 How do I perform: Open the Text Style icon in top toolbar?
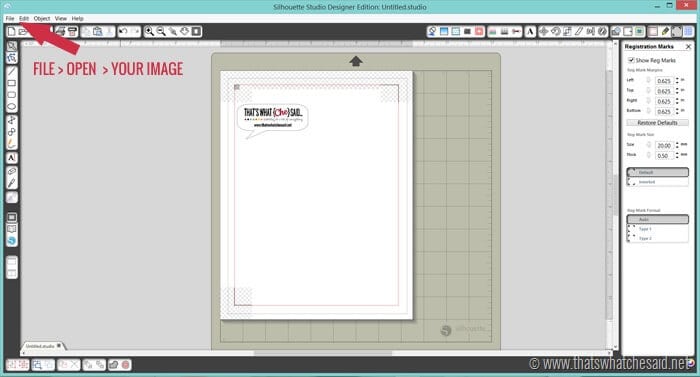pyautogui.click(x=530, y=31)
